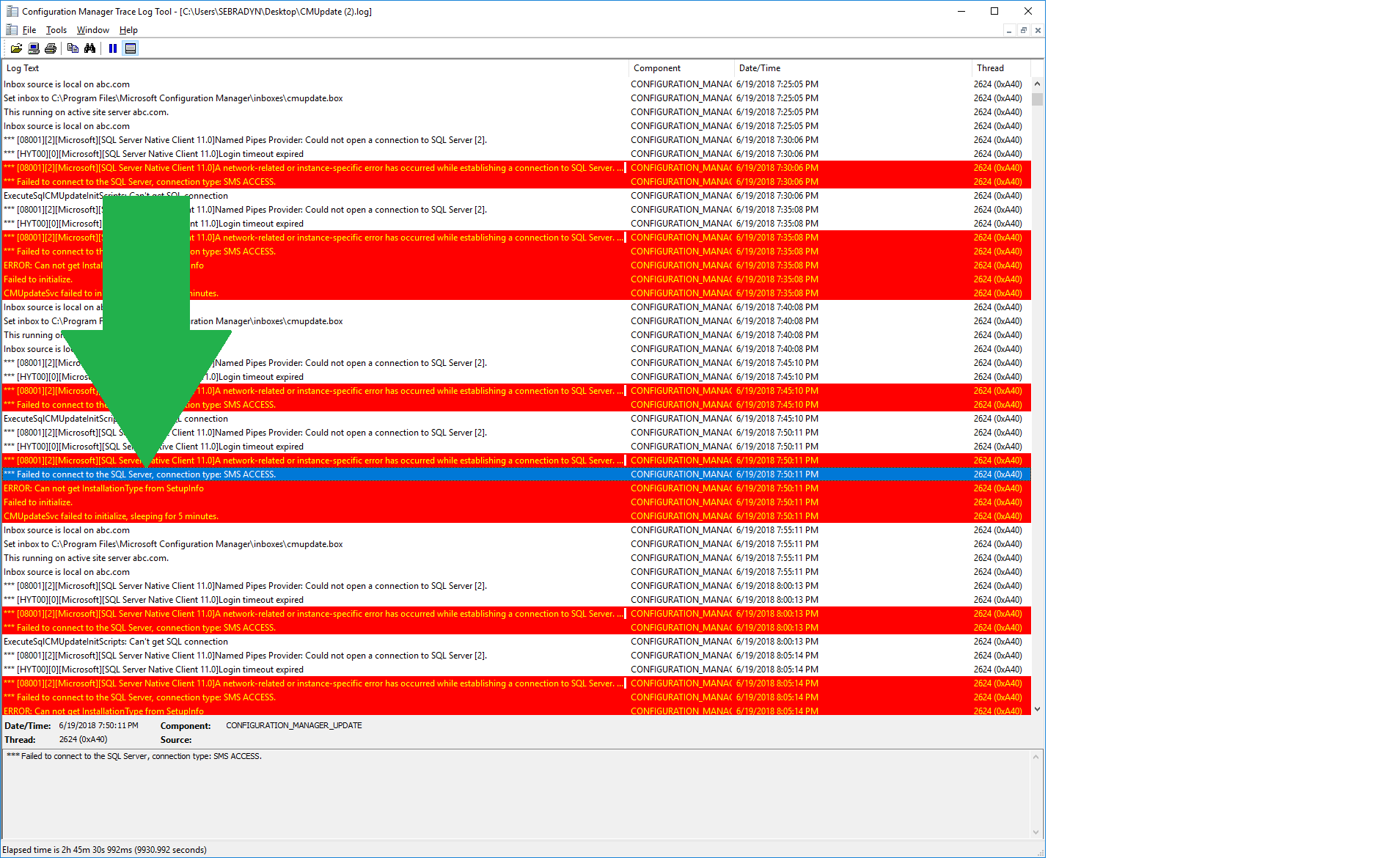The image size is (1400, 858).
Task: Select 'Login timeout expired' row at 7:30:06 PM
Action: pyautogui.click(x=516, y=154)
